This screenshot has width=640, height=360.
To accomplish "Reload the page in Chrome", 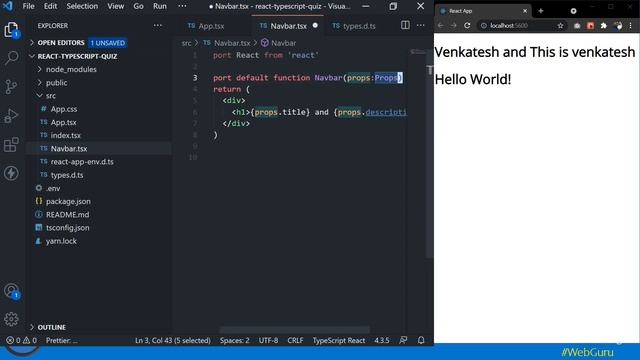I will pyautogui.click(x=467, y=25).
